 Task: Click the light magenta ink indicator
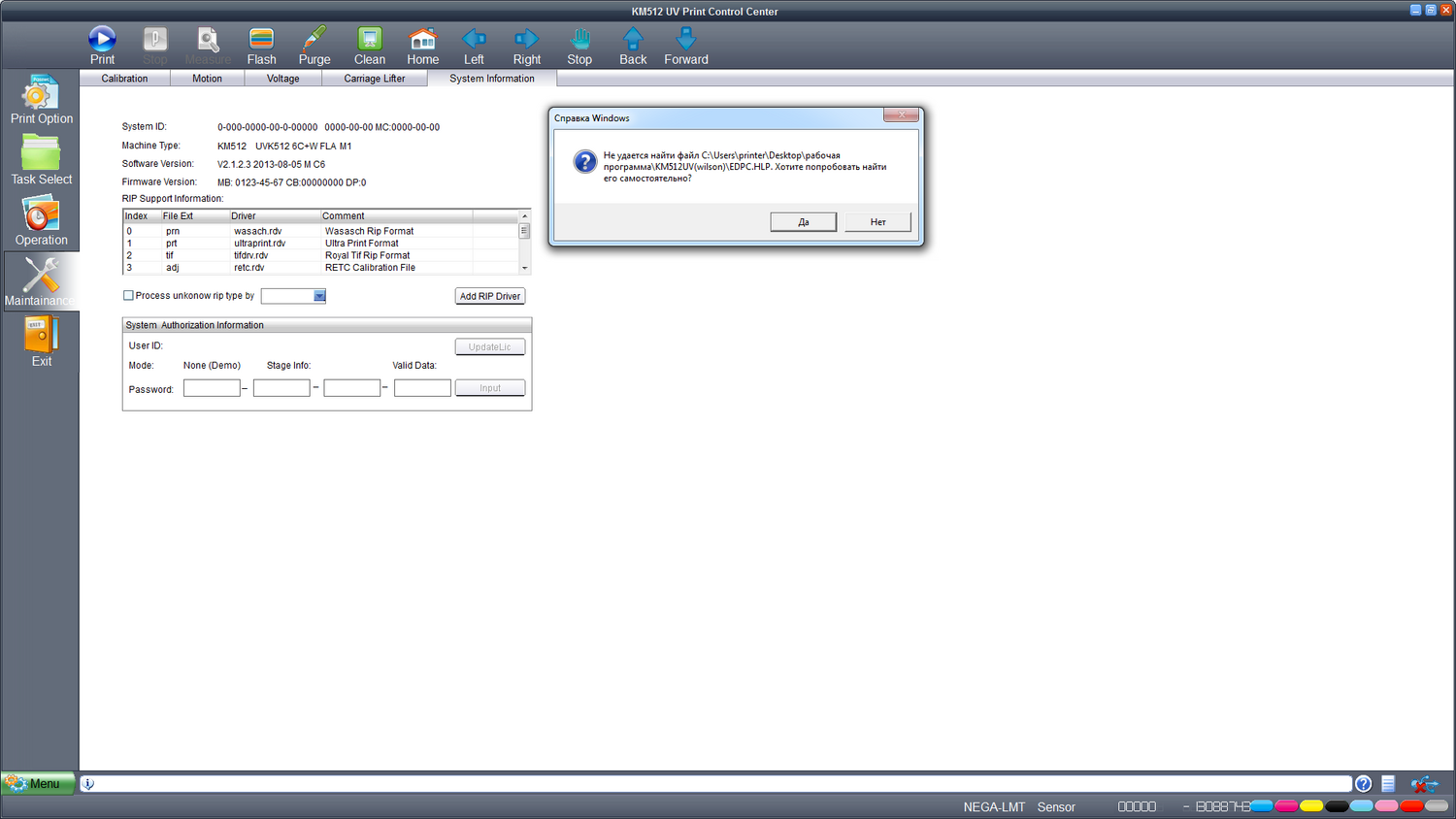pyautogui.click(x=1387, y=806)
